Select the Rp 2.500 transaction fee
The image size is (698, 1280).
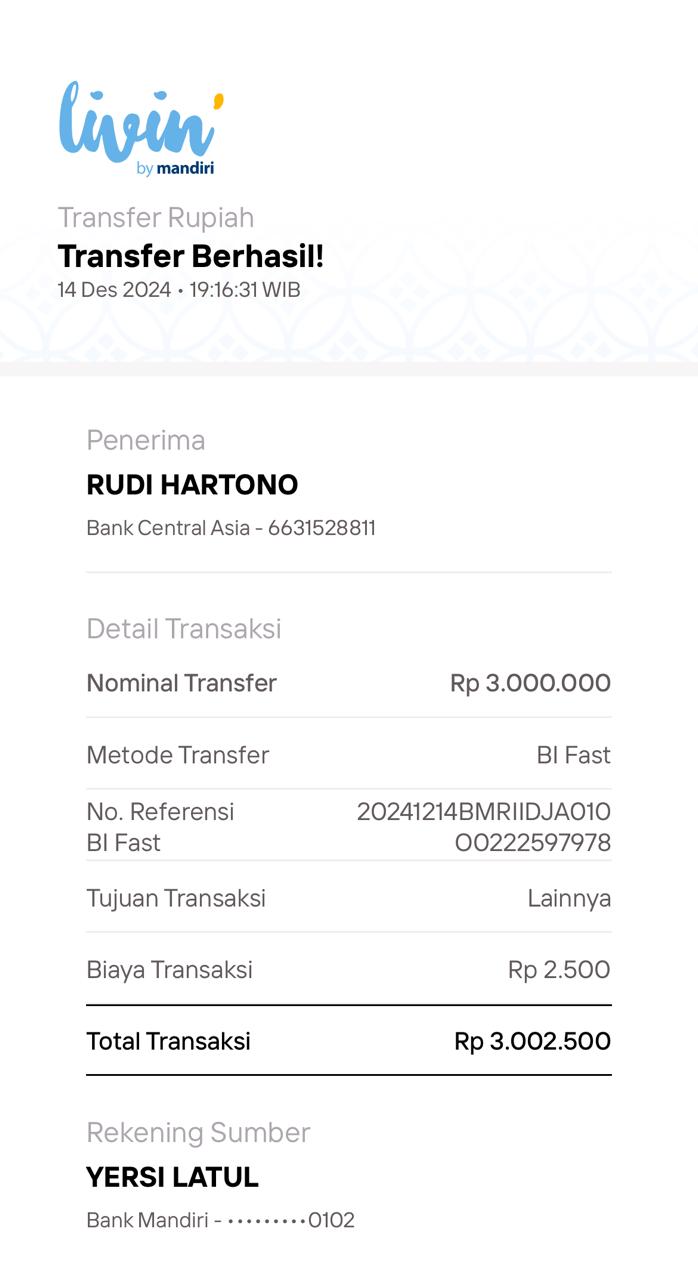559,969
